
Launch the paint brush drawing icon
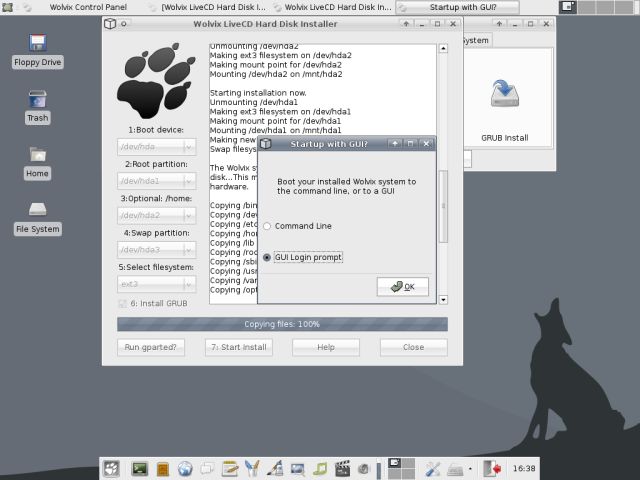click(x=275, y=469)
